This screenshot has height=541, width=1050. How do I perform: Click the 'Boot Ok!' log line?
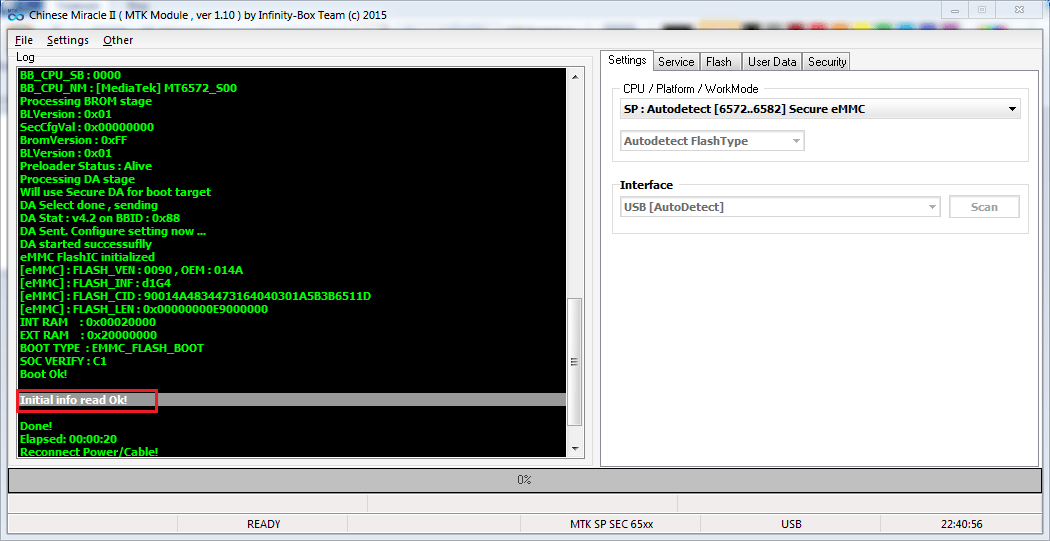(43, 374)
